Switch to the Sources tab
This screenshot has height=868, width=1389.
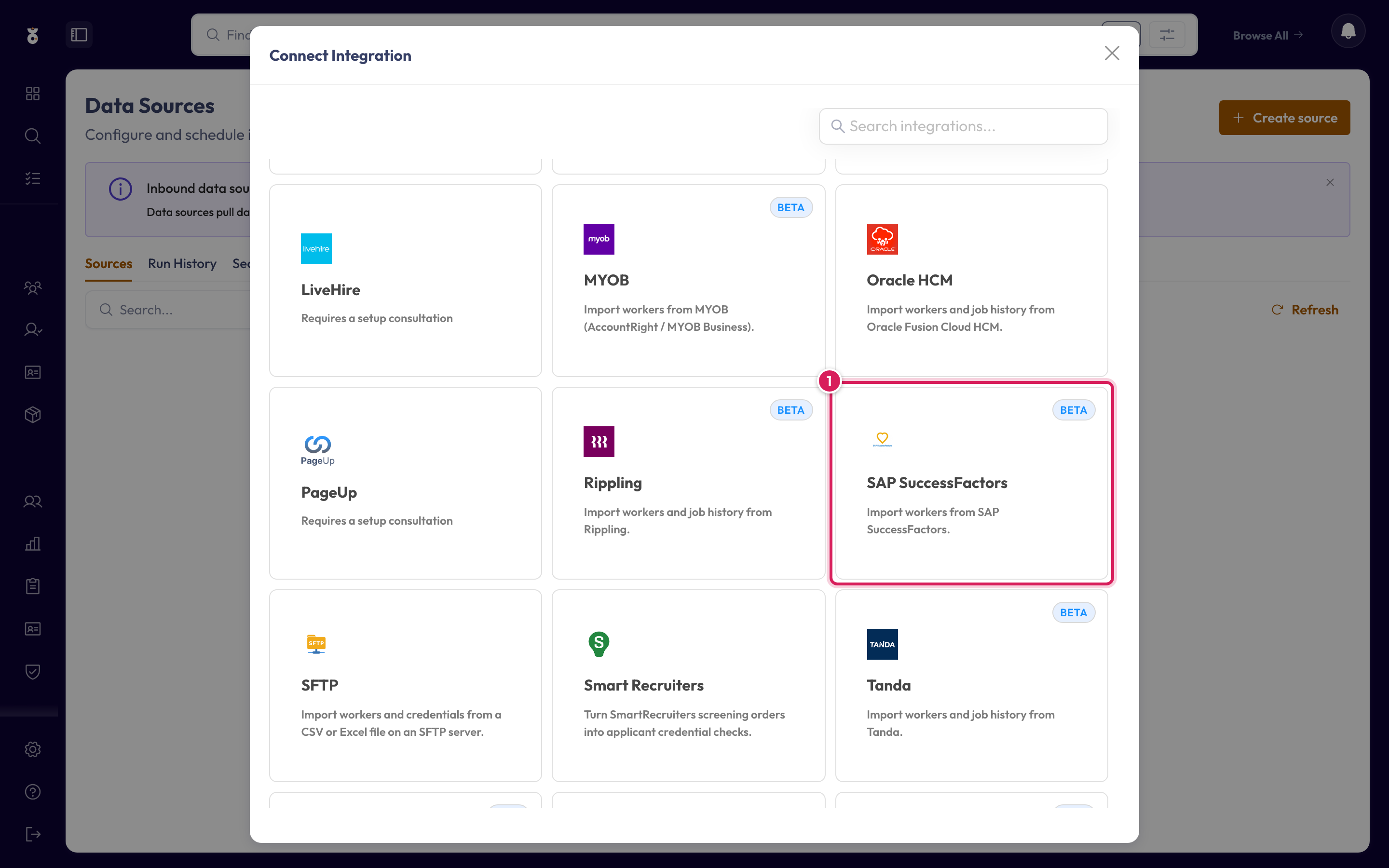109,264
